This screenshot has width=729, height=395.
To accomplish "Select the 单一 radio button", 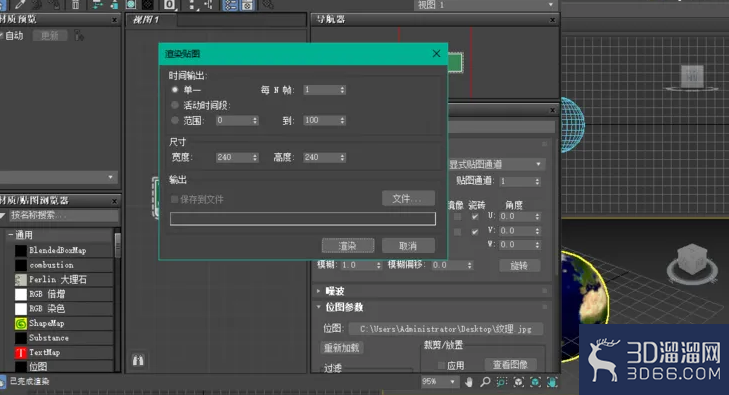I will click(x=175, y=90).
